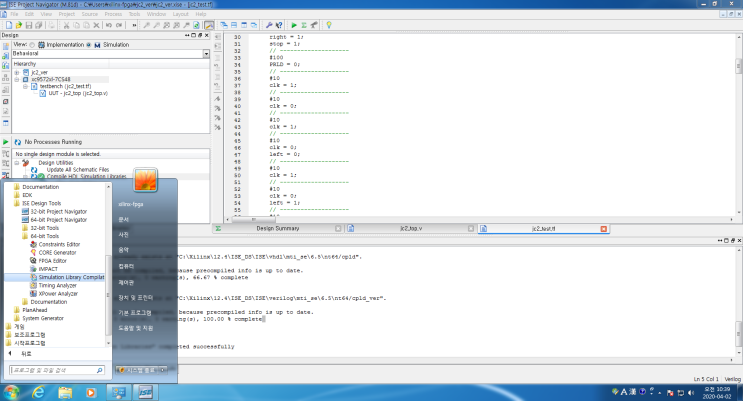Viewport: 743px width, 401px height.
Task: Click the sigma Design Summary toolbar icon
Action: pyautogui.click(x=304, y=25)
